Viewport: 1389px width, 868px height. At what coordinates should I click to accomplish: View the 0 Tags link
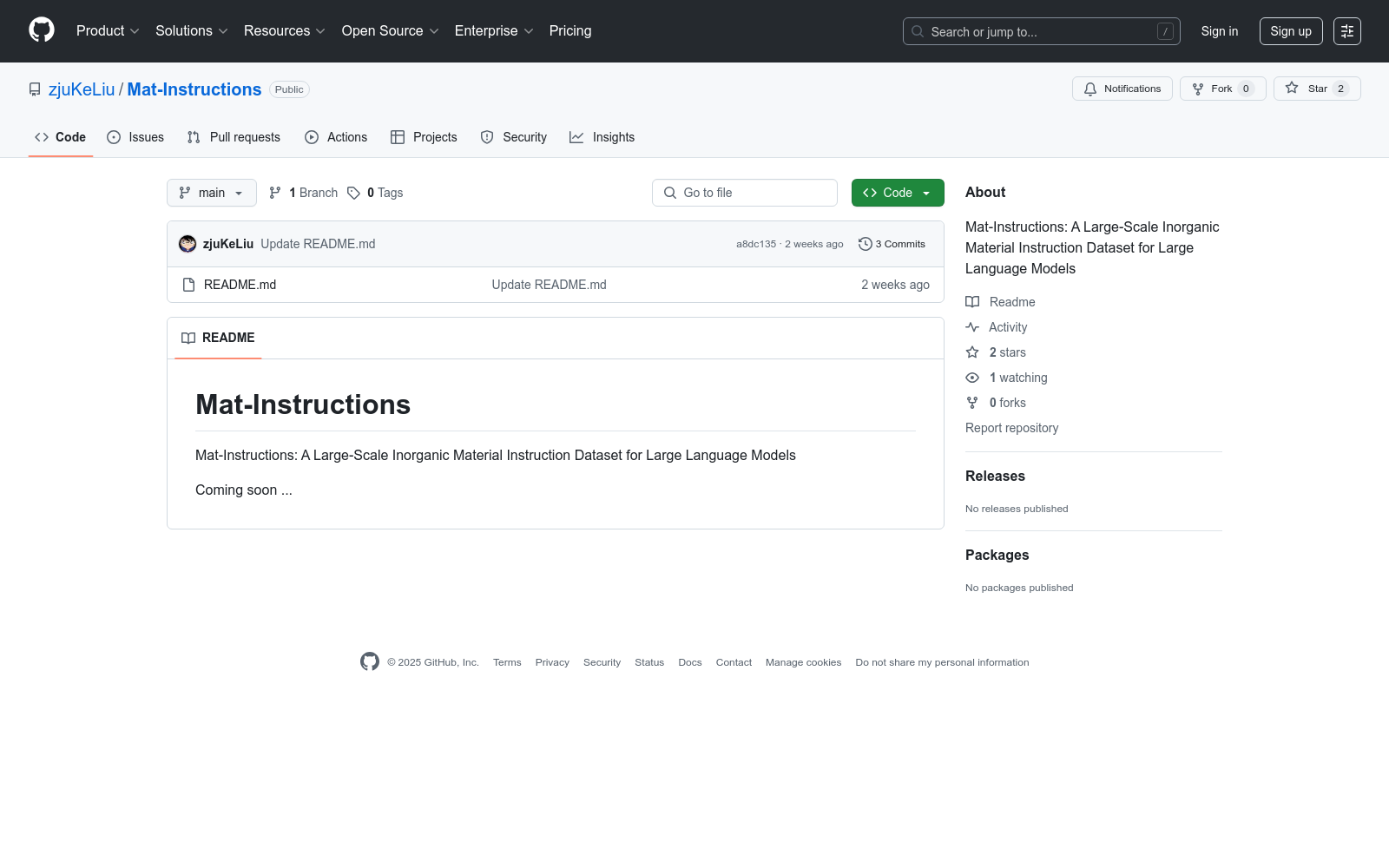click(375, 193)
